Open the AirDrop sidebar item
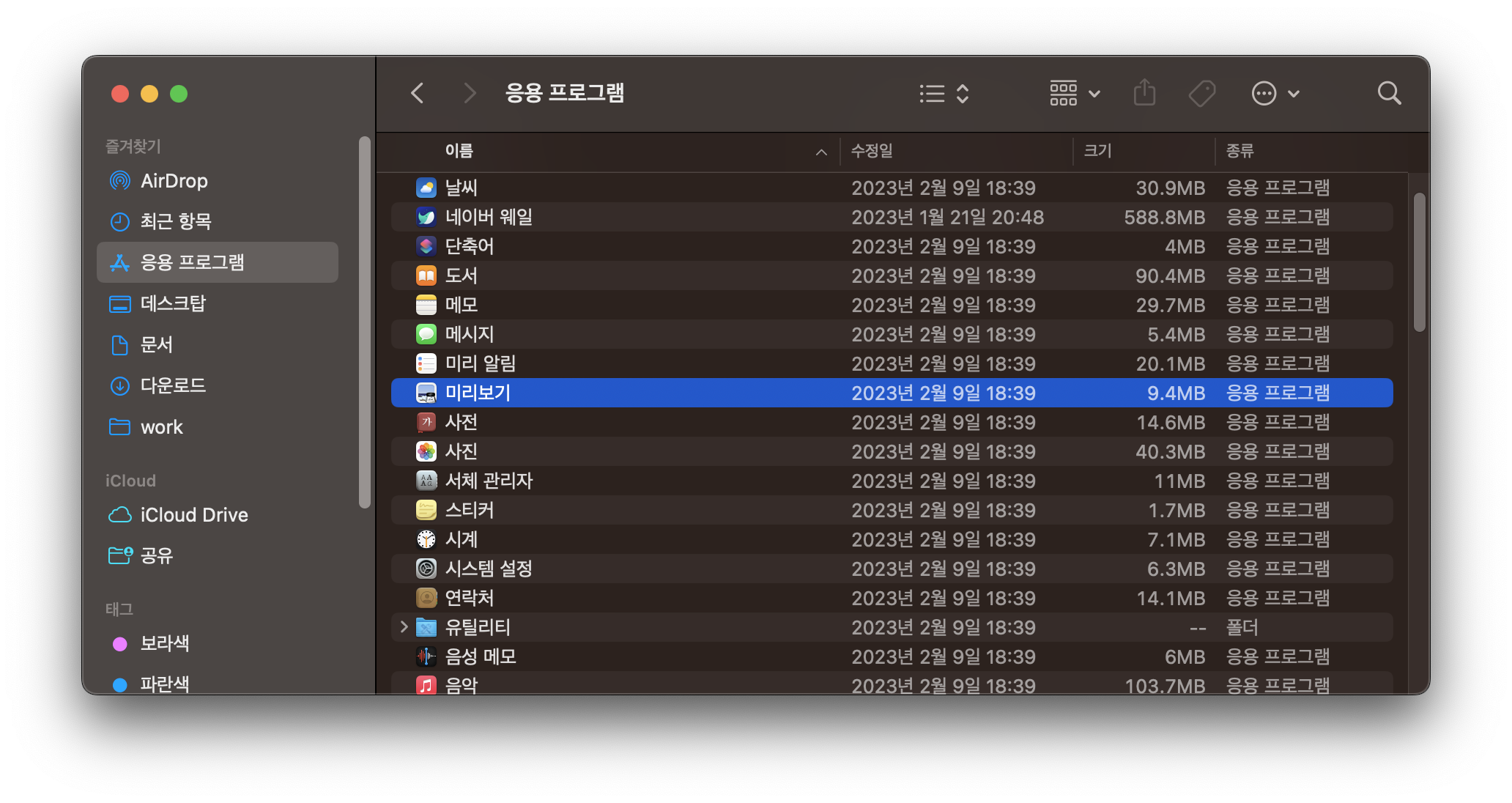The height and width of the screenshot is (803, 1512). [174, 180]
